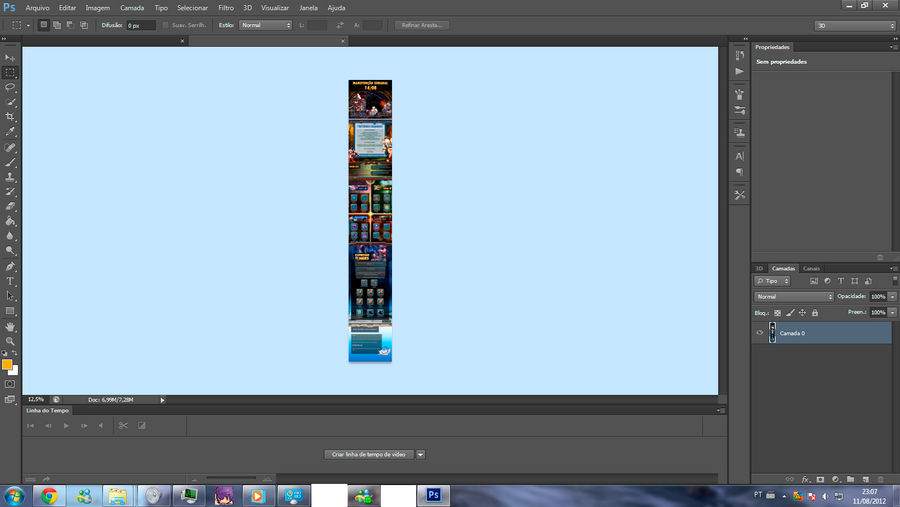This screenshot has width=900, height=507.
Task: Open the Camada menu
Action: [132, 8]
